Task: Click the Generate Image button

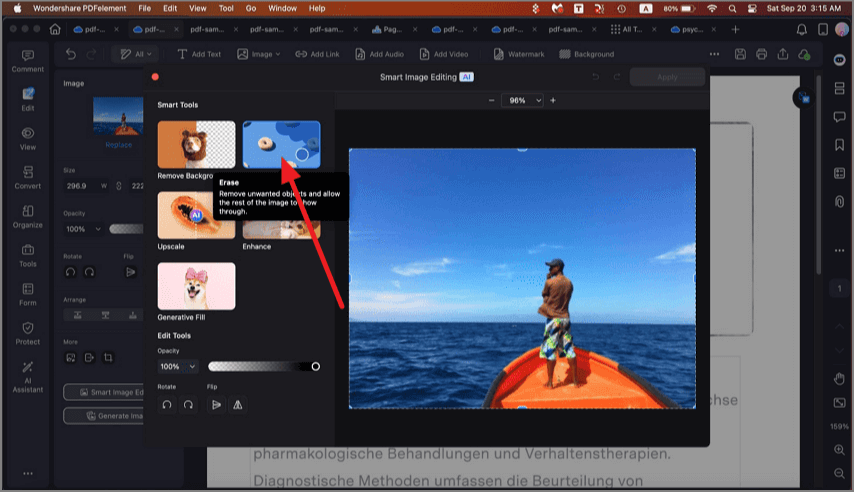Action: (x=104, y=416)
